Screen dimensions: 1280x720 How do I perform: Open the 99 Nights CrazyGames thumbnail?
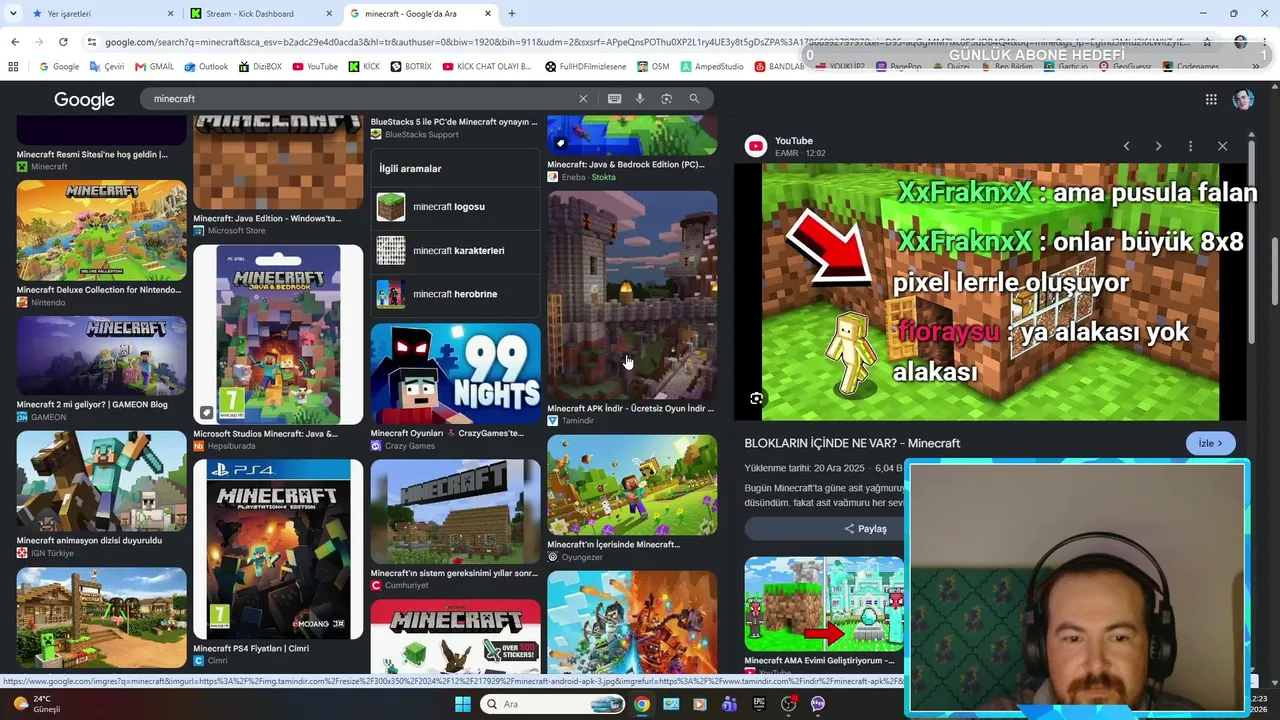(x=455, y=374)
